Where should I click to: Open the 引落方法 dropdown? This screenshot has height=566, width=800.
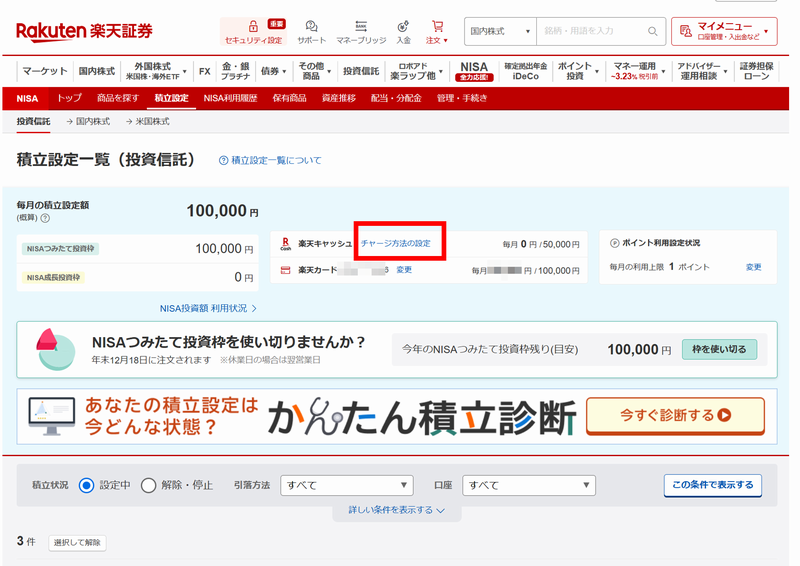(346, 485)
